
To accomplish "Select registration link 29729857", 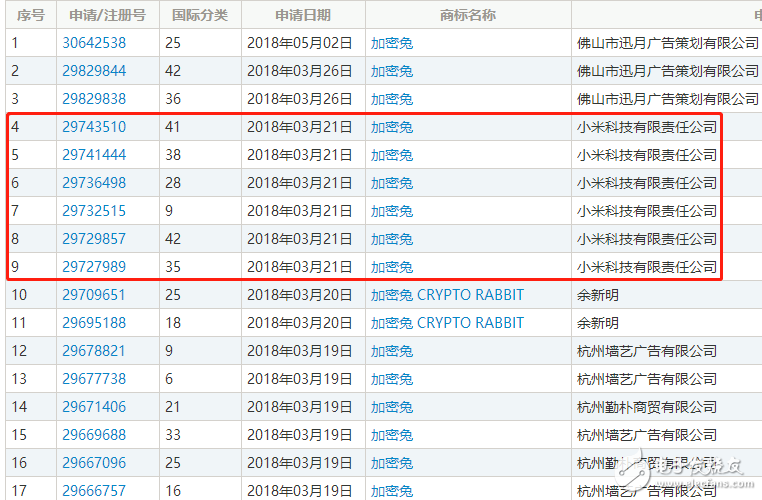I will [94, 239].
